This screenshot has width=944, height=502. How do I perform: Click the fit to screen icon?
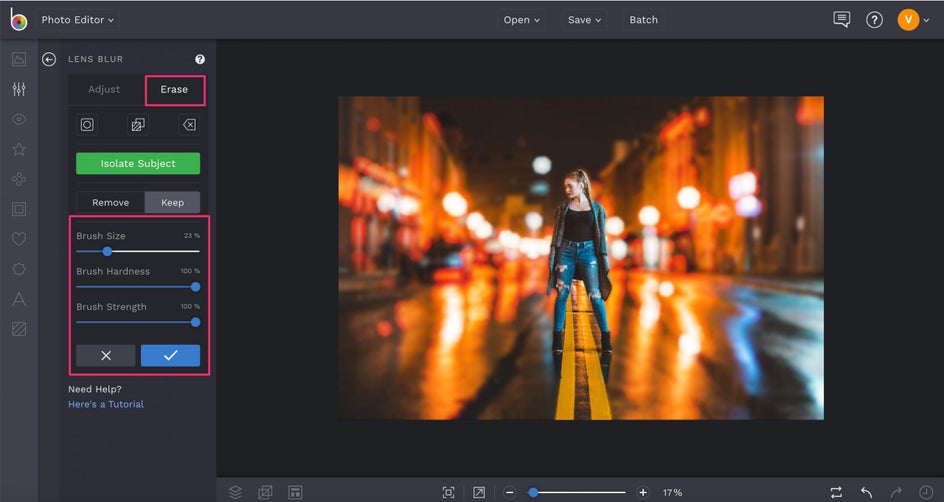tap(449, 492)
